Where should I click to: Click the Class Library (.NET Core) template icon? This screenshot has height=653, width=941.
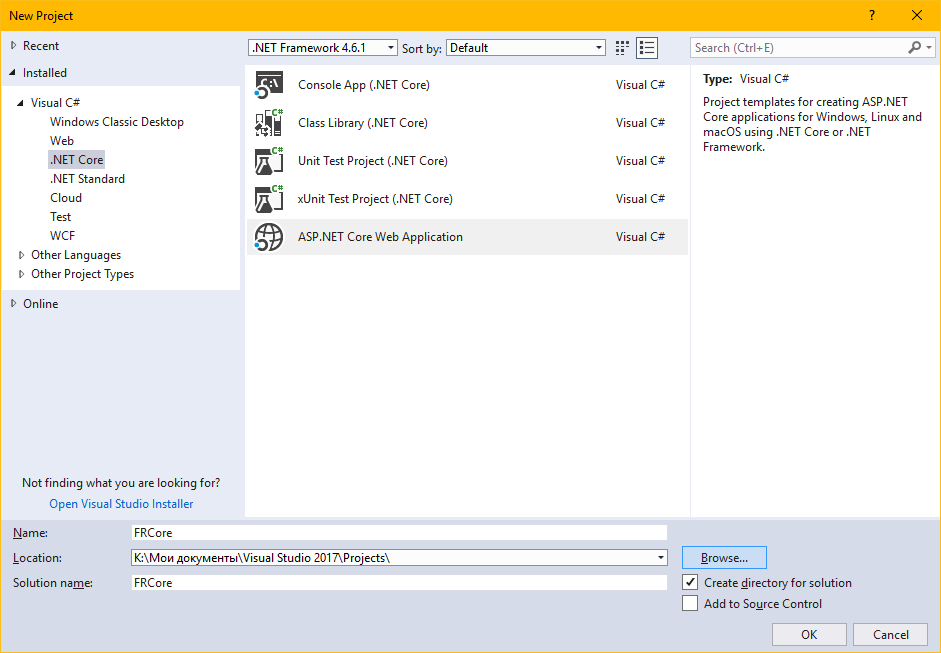pyautogui.click(x=268, y=122)
